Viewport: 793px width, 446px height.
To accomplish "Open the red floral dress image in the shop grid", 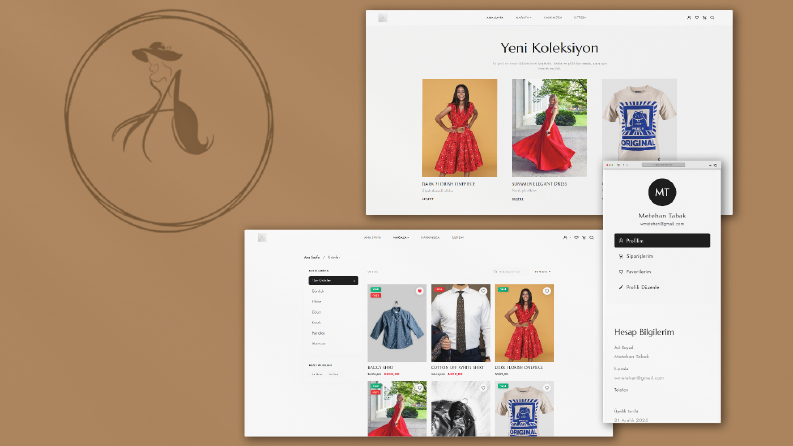I will point(524,323).
